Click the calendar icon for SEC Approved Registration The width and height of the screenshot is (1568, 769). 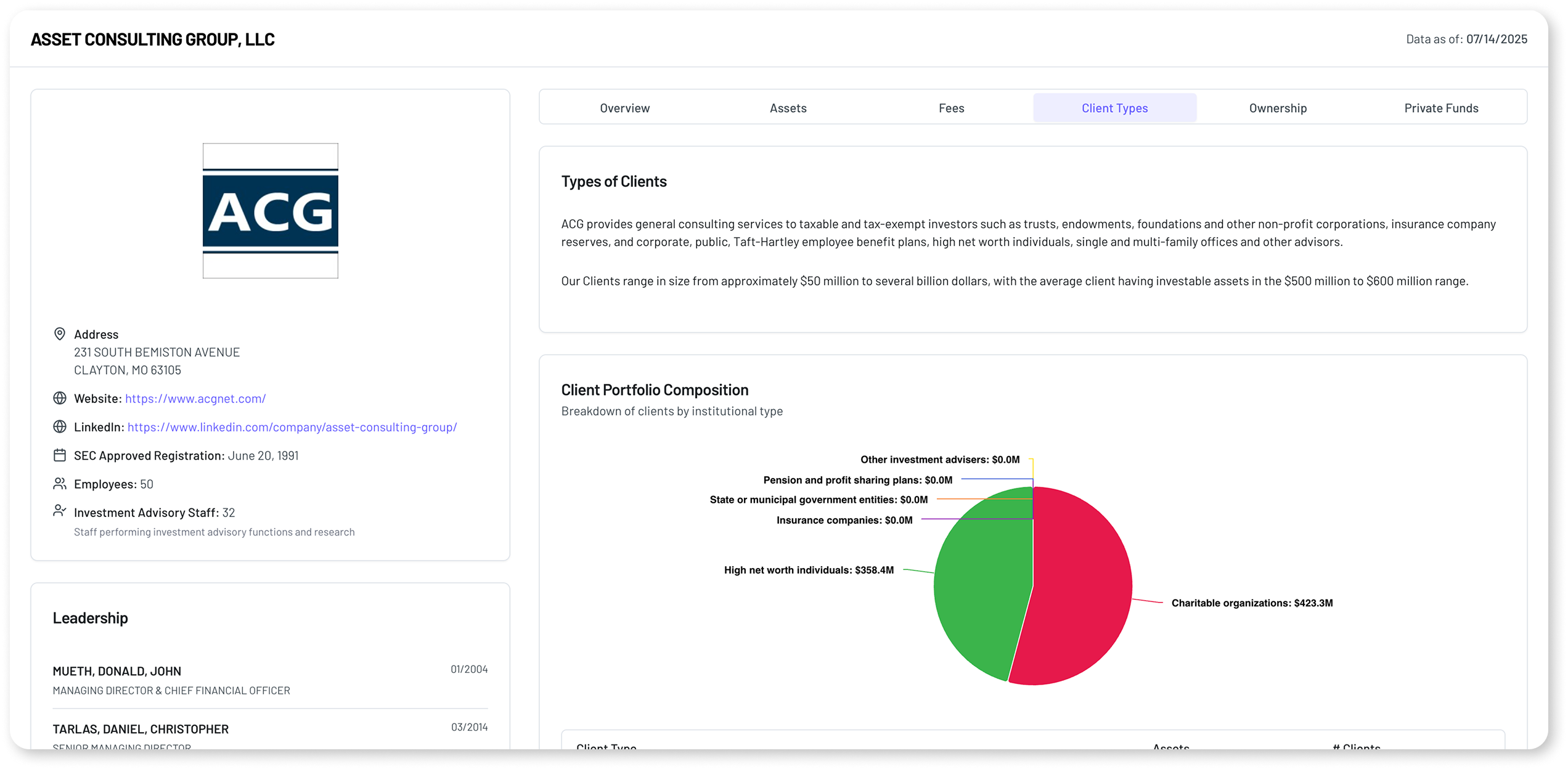click(x=59, y=455)
